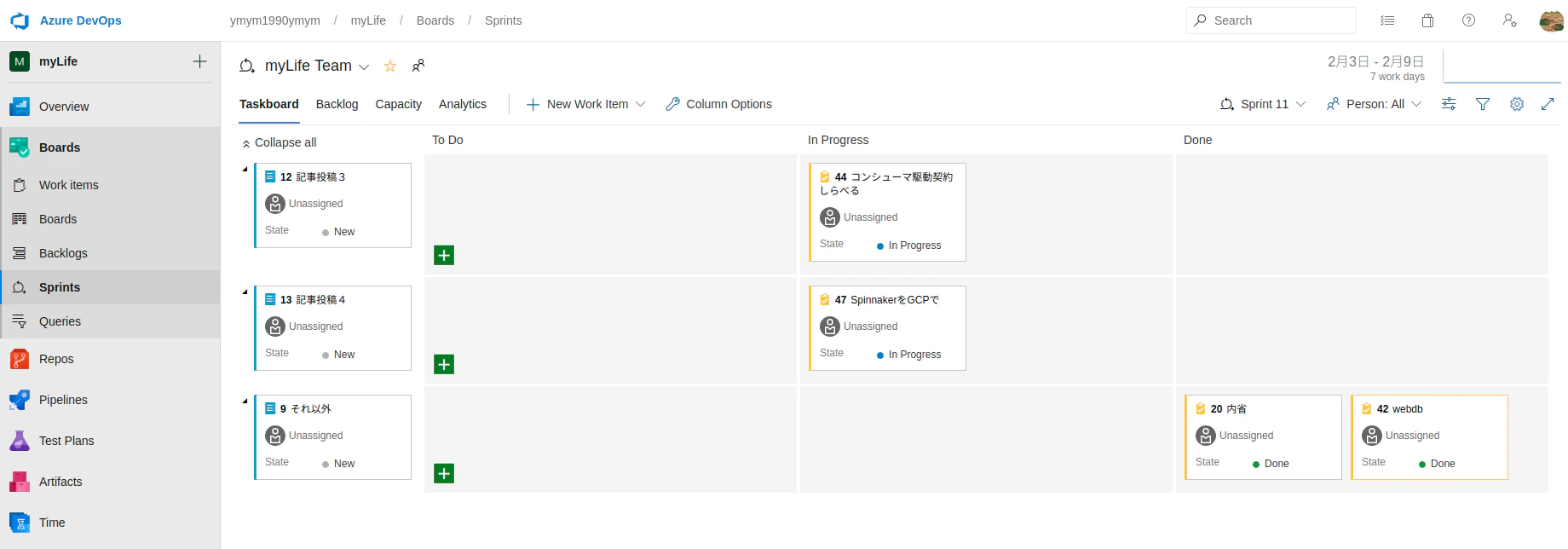Collapse the 9 それ以外 row triangle
The width and height of the screenshot is (1568, 549).
pyautogui.click(x=245, y=401)
